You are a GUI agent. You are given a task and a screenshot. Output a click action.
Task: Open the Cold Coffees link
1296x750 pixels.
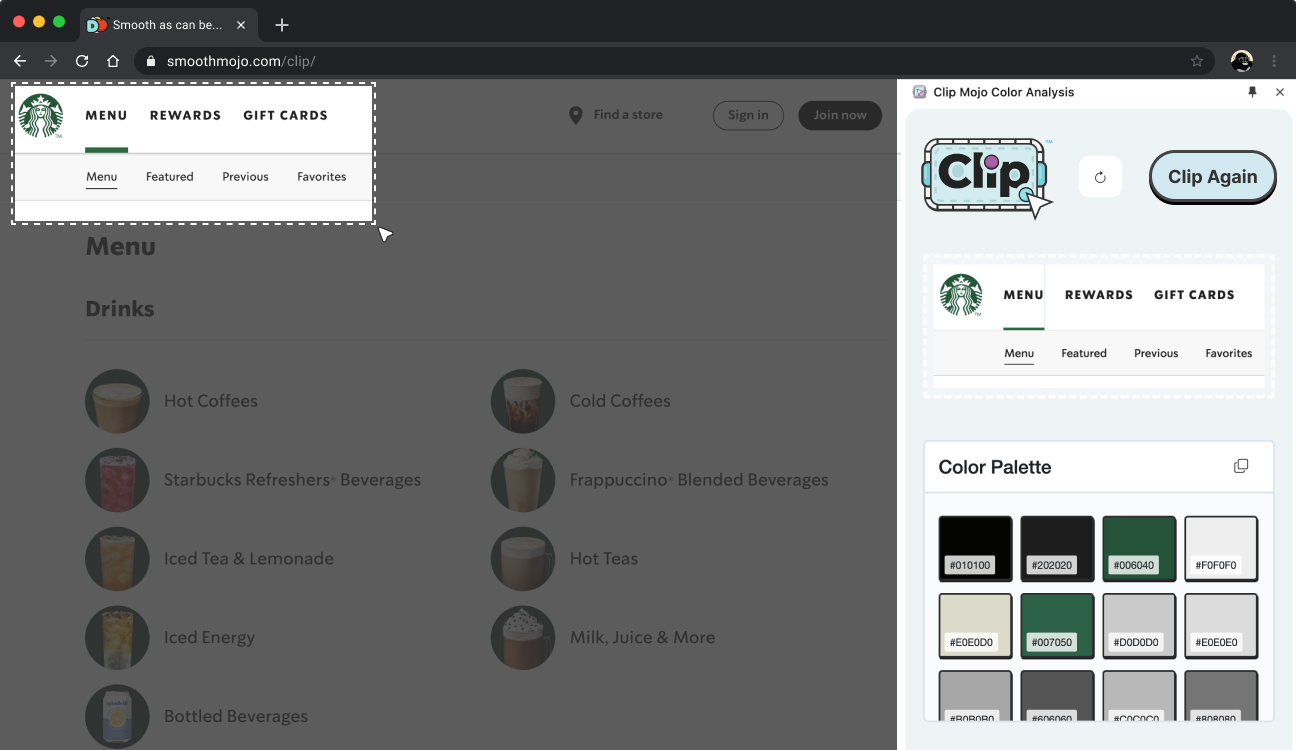point(620,401)
